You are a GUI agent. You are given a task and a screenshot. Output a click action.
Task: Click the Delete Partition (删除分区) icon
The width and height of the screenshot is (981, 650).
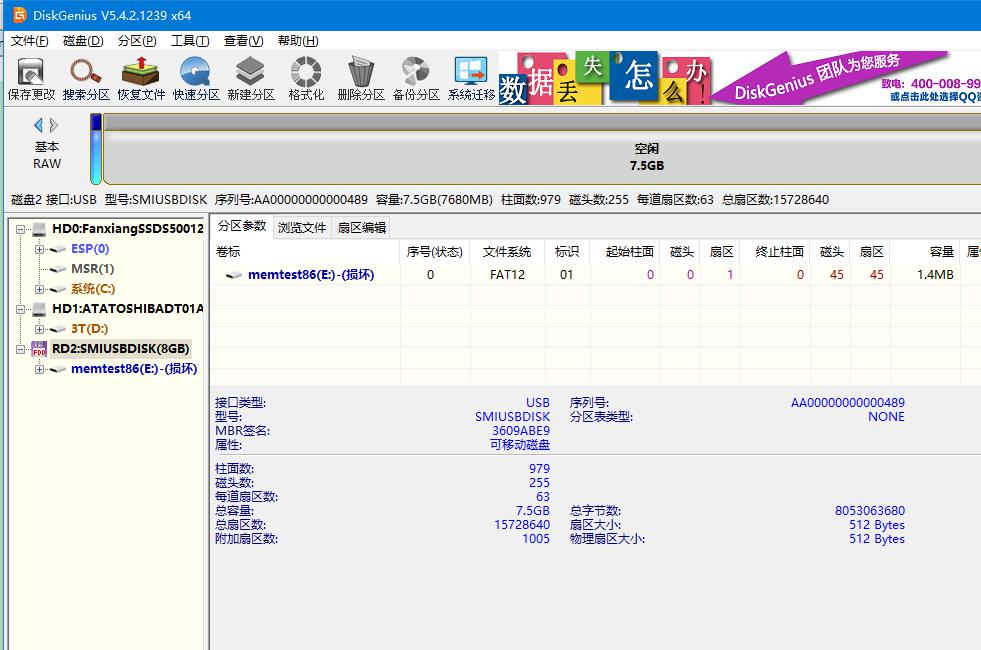click(361, 79)
